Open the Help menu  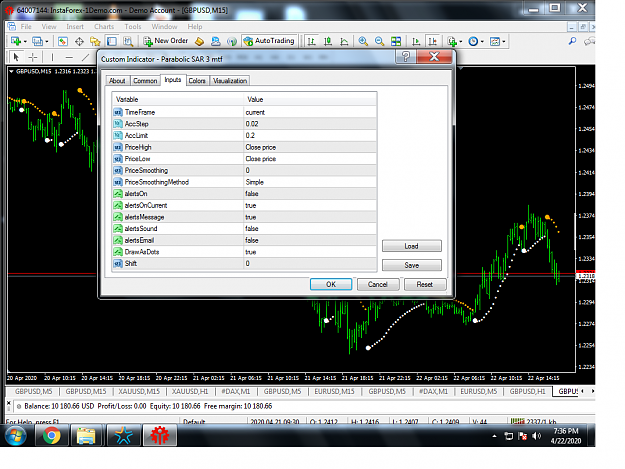pyautogui.click(x=195, y=27)
